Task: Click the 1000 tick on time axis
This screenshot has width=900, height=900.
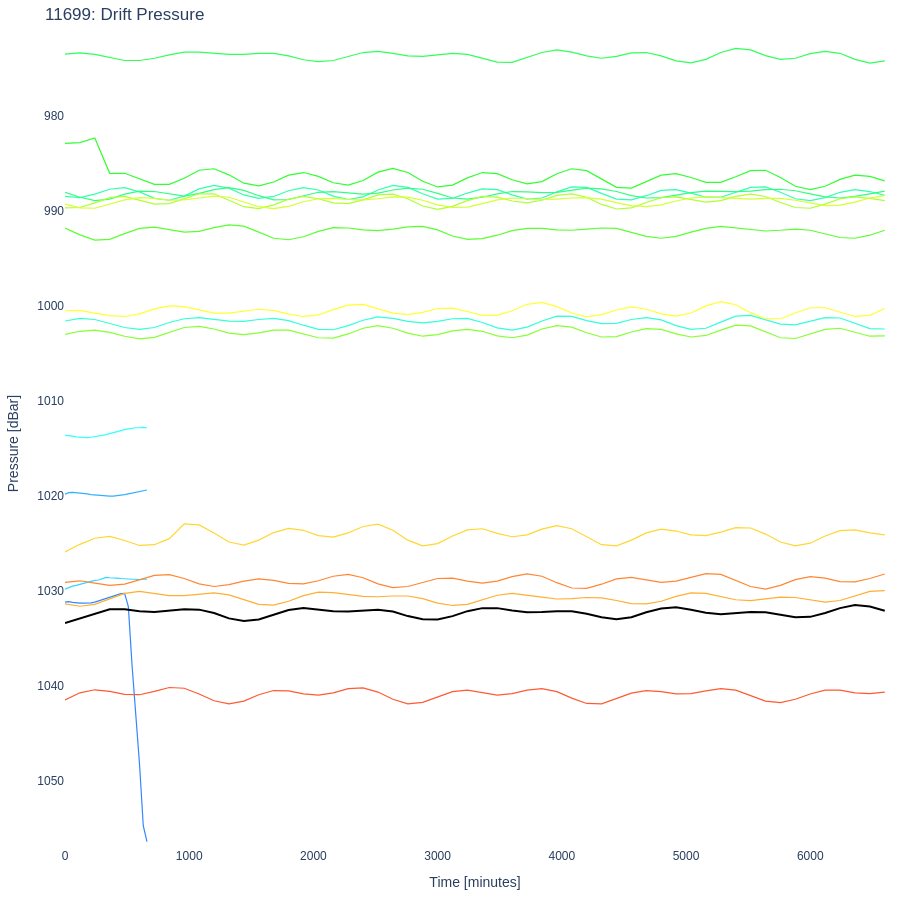Action: coord(189,856)
